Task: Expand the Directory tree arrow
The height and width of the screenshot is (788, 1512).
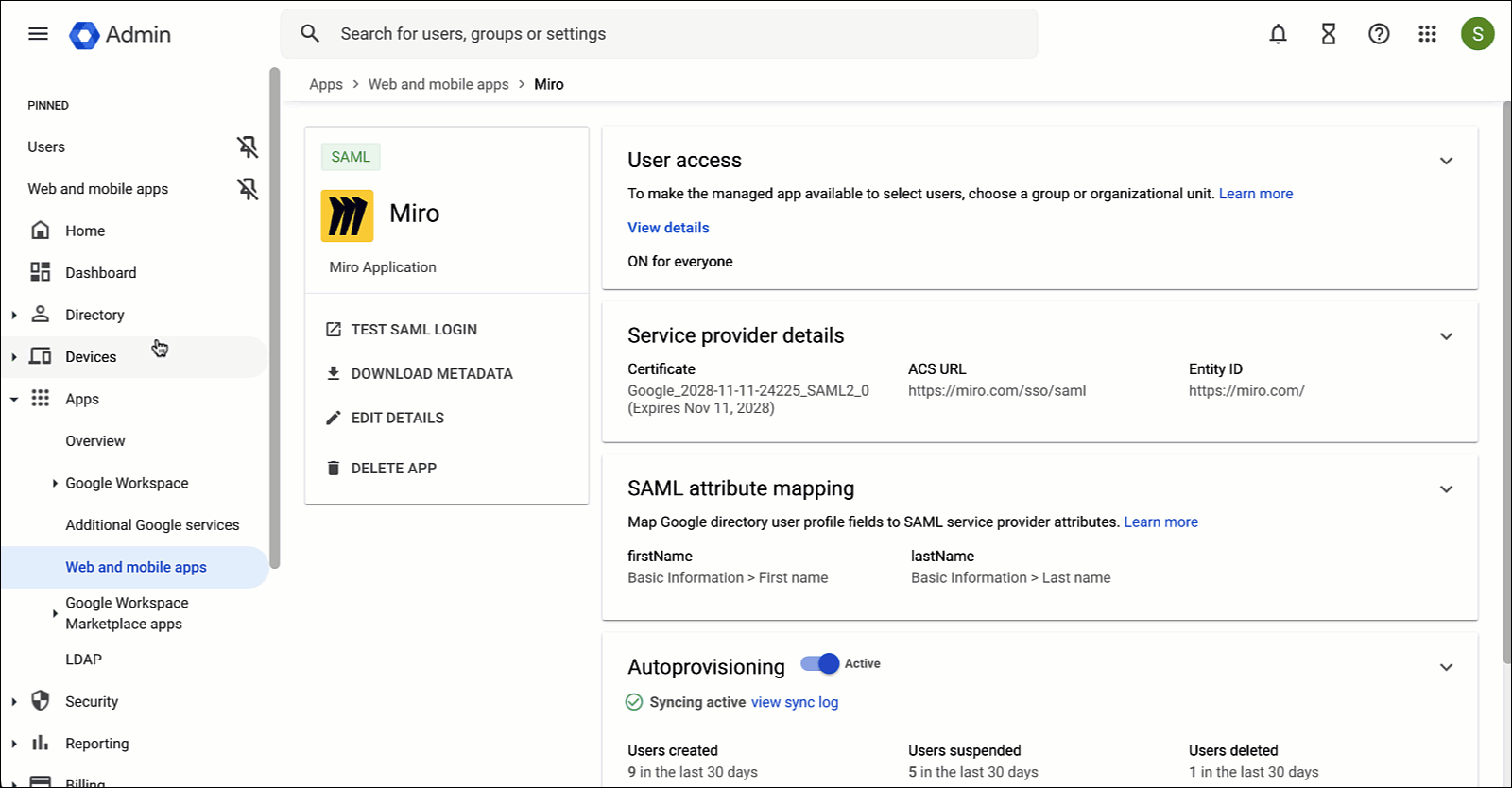Action: 14,315
